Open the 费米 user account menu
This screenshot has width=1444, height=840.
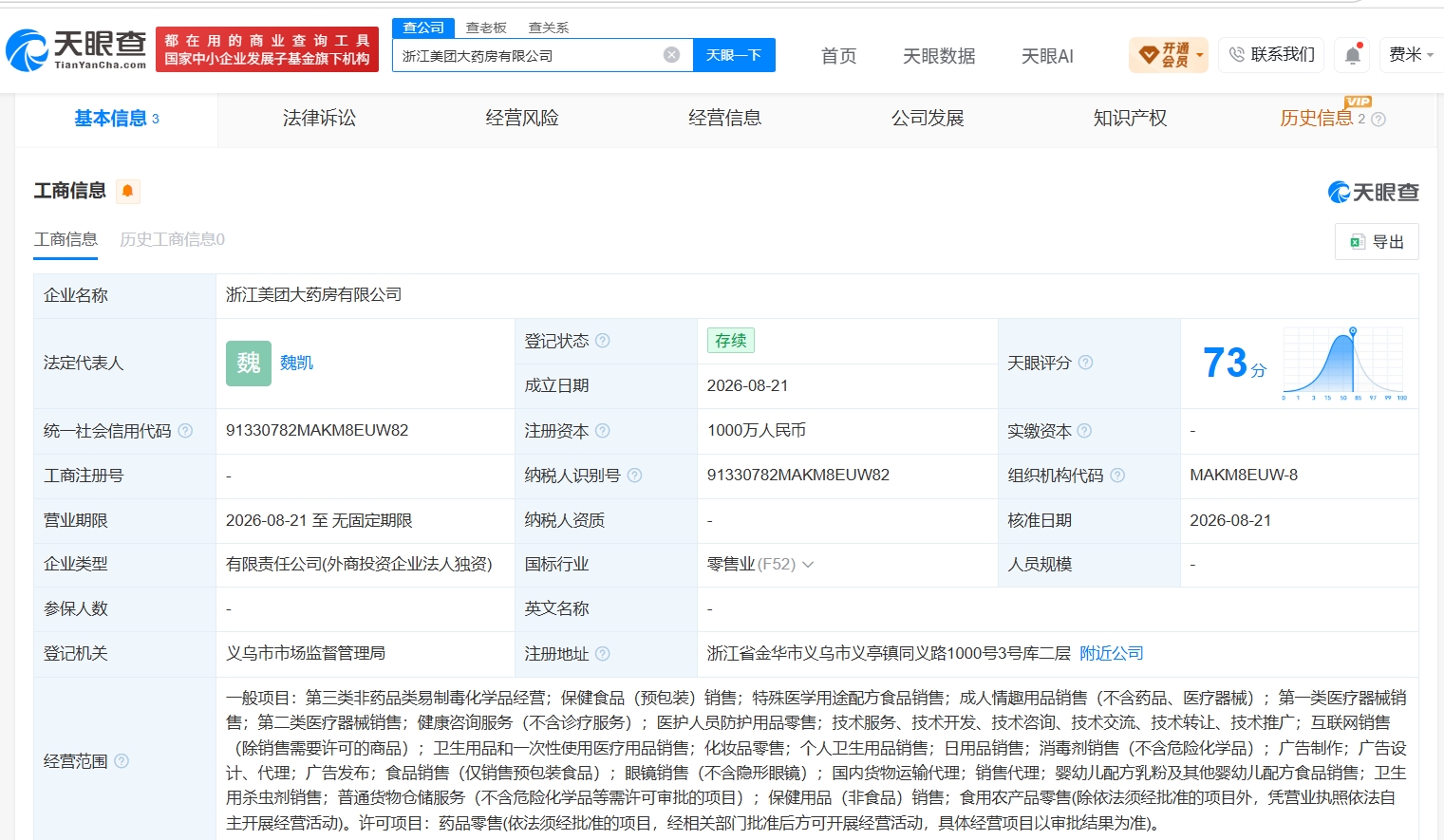(x=1411, y=55)
